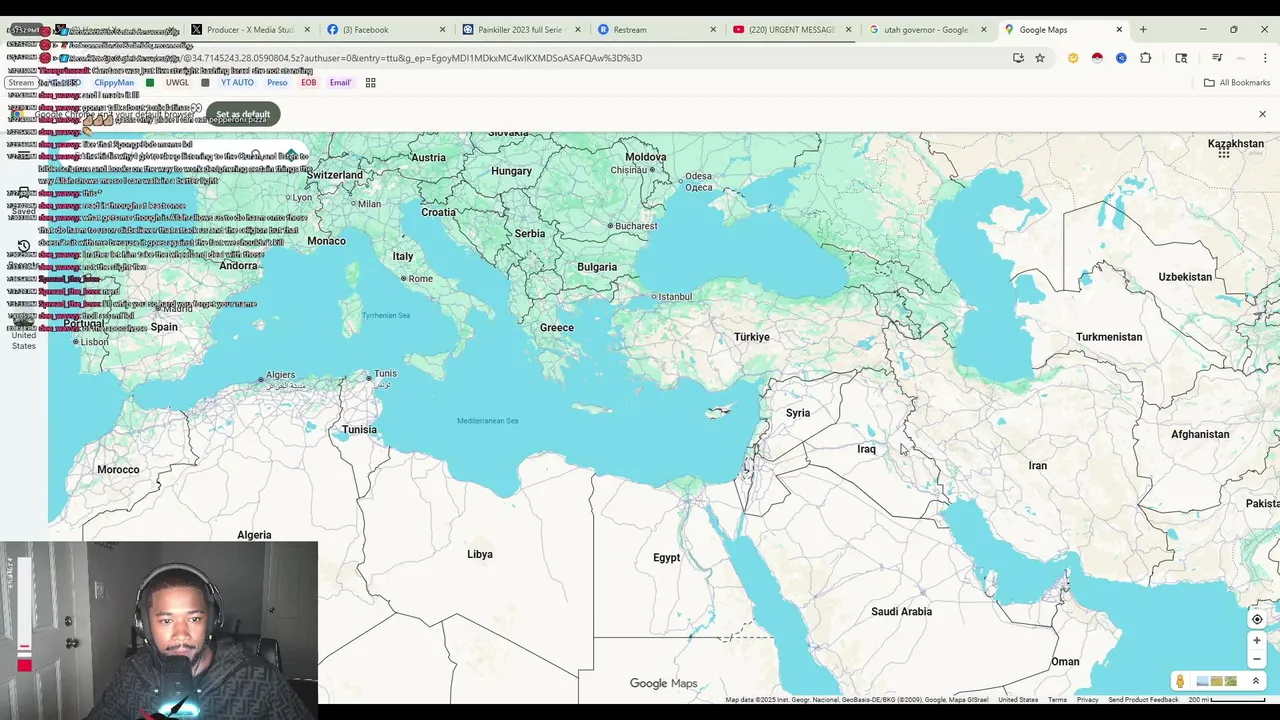Click the Tunis city marker
Screen dimensions: 1280x720
(x=368, y=379)
